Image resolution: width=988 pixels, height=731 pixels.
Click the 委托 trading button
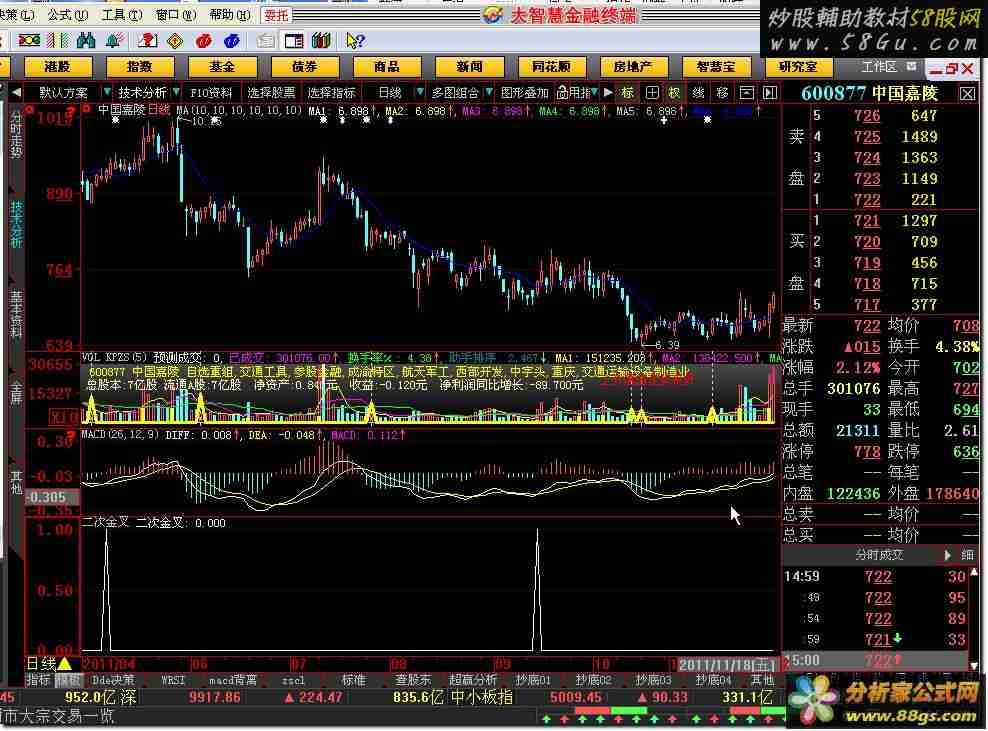pyautogui.click(x=276, y=15)
